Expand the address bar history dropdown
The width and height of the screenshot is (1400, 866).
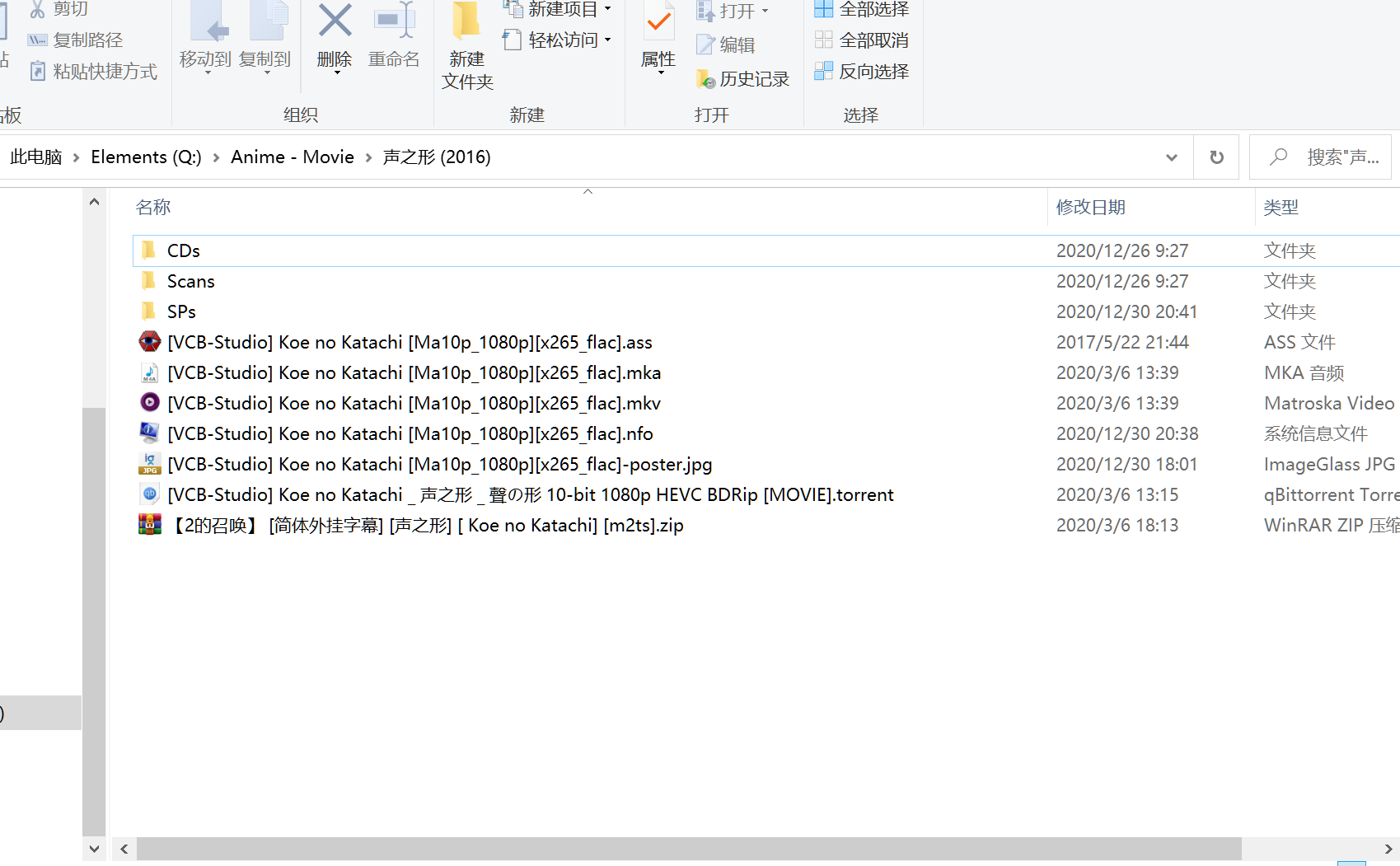[1171, 157]
